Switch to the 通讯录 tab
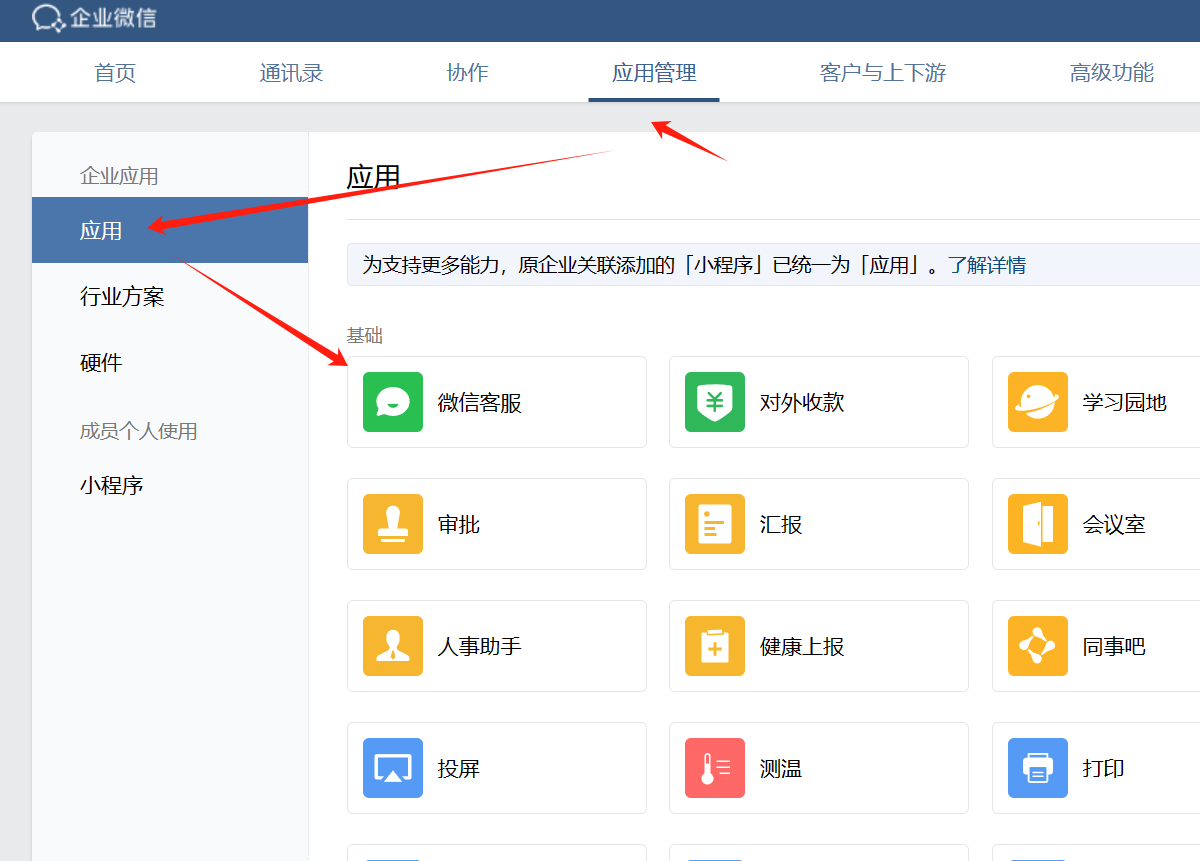 tap(291, 73)
